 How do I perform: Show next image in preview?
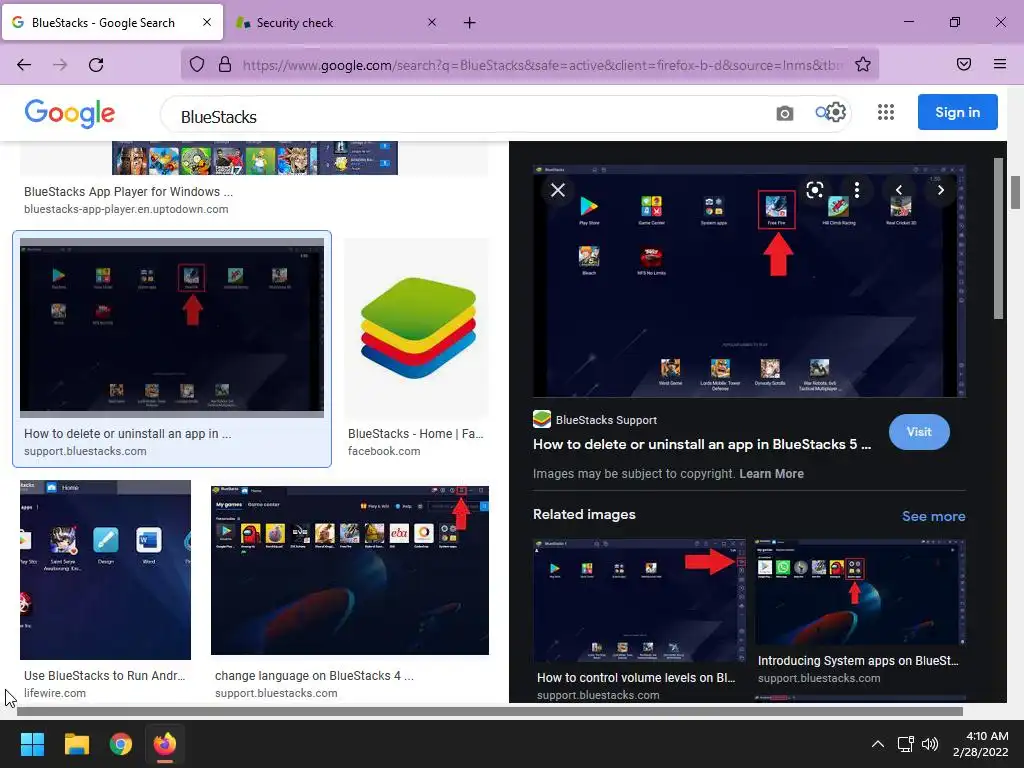tap(940, 190)
